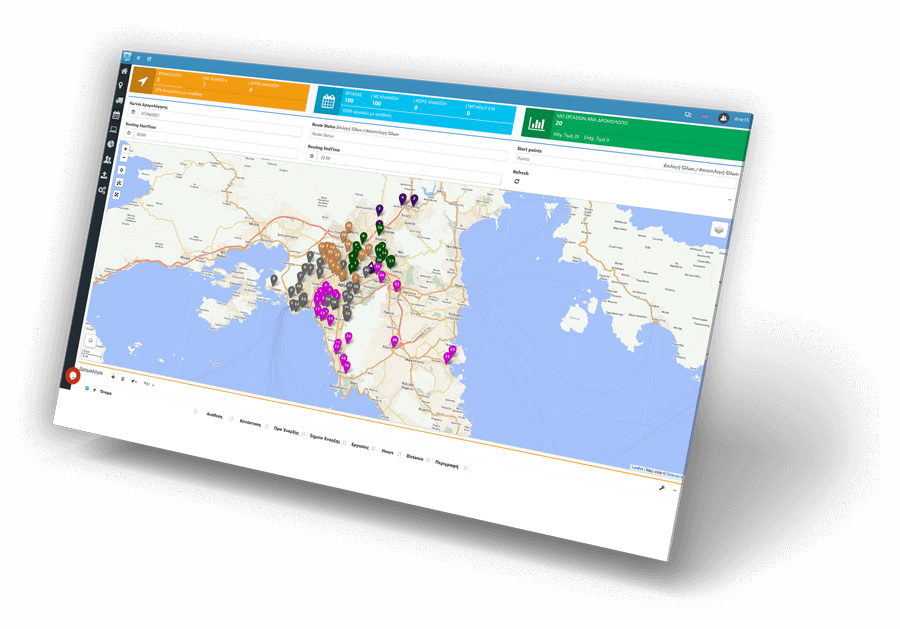
Task: Open the truck vehicles sidebar icon
Action: 119,100
